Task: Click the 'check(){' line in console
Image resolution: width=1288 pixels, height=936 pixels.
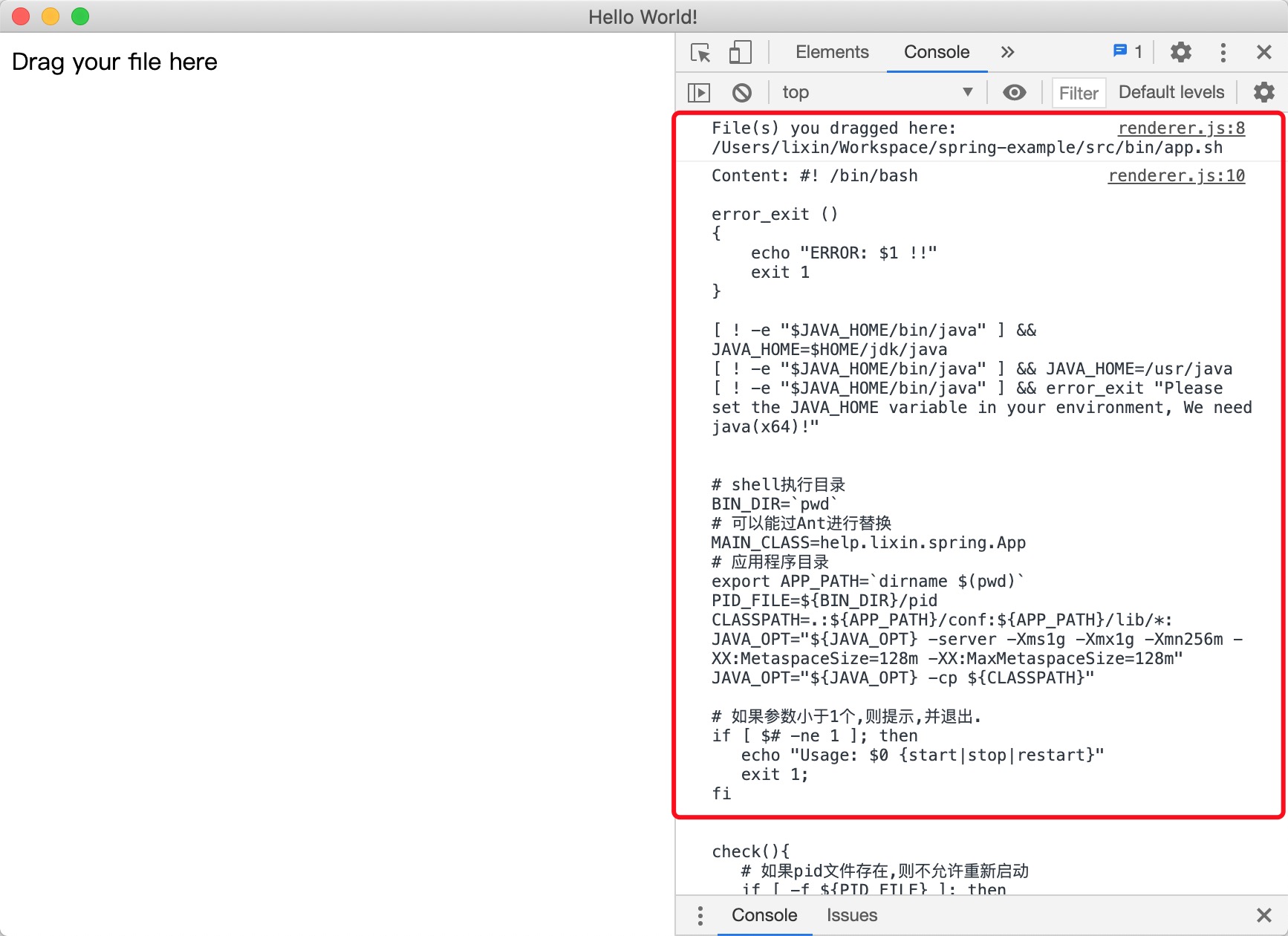Action: tap(751, 851)
